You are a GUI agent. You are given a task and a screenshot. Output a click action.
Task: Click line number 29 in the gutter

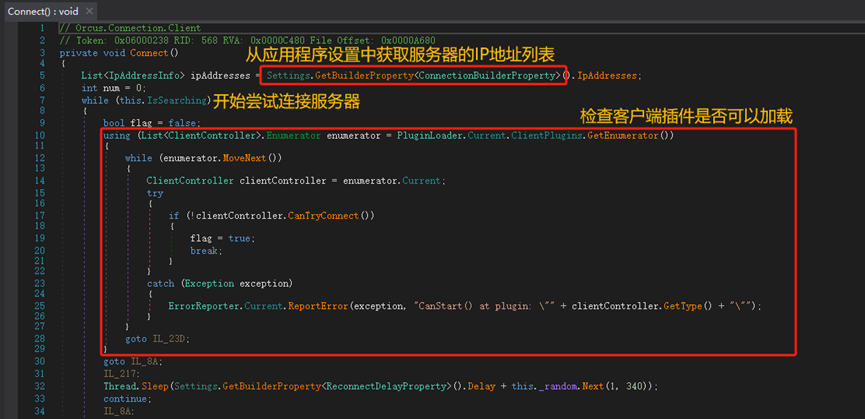[x=39, y=349]
